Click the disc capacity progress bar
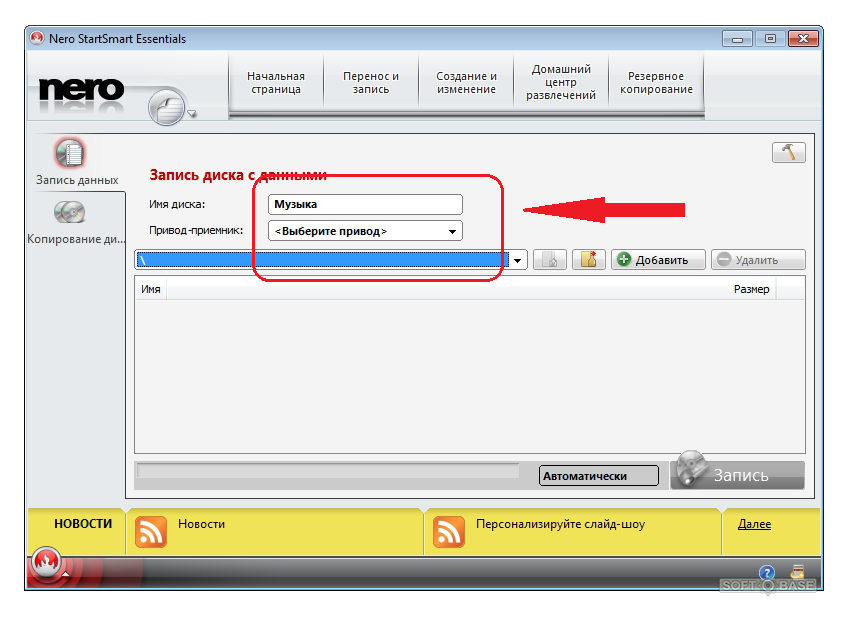The height and width of the screenshot is (617, 848). tap(328, 470)
